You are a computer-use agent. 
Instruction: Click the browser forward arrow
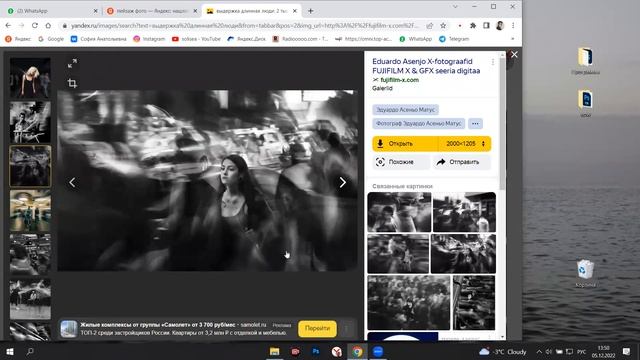point(22,25)
